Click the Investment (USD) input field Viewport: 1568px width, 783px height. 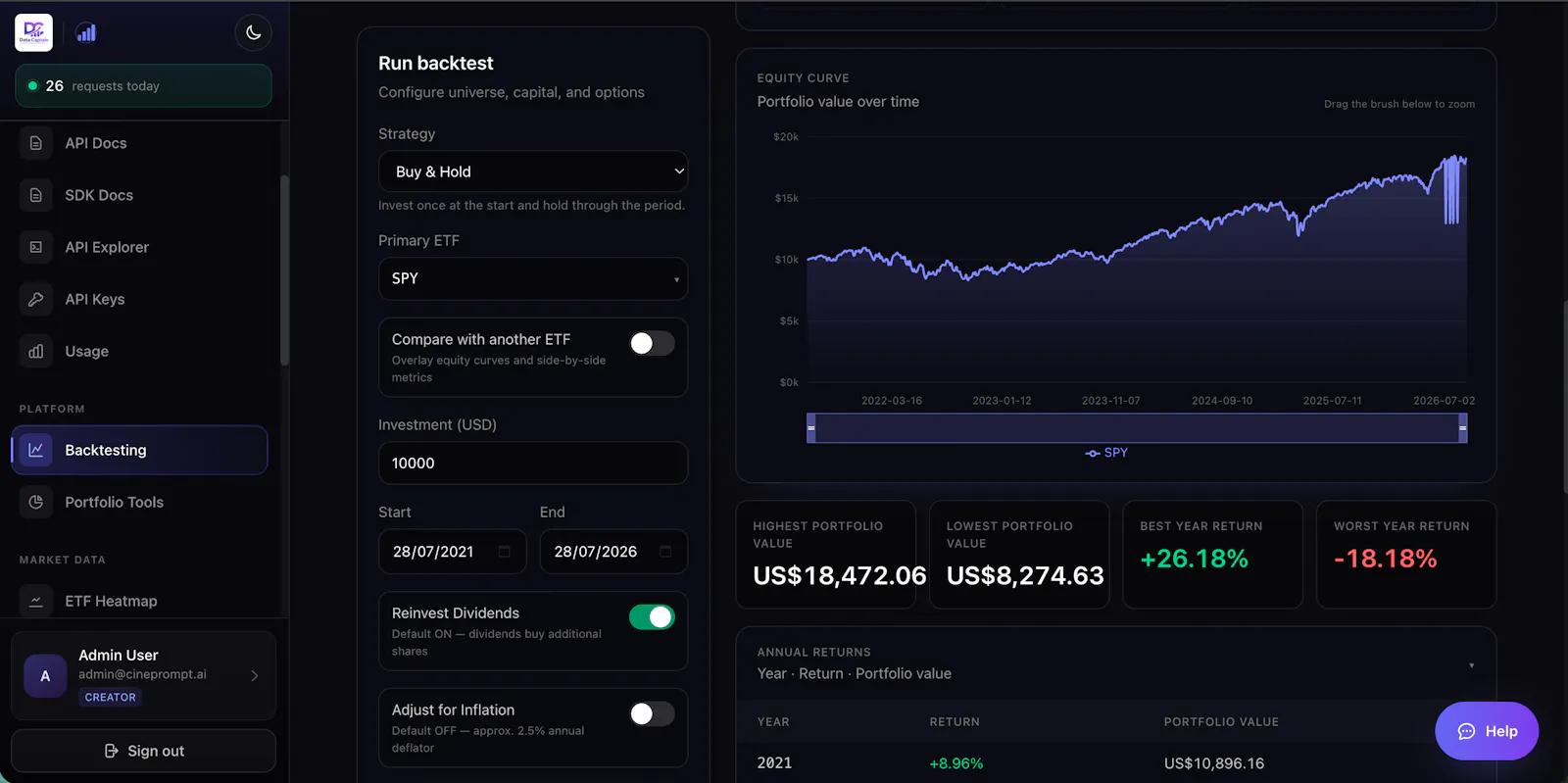[533, 463]
